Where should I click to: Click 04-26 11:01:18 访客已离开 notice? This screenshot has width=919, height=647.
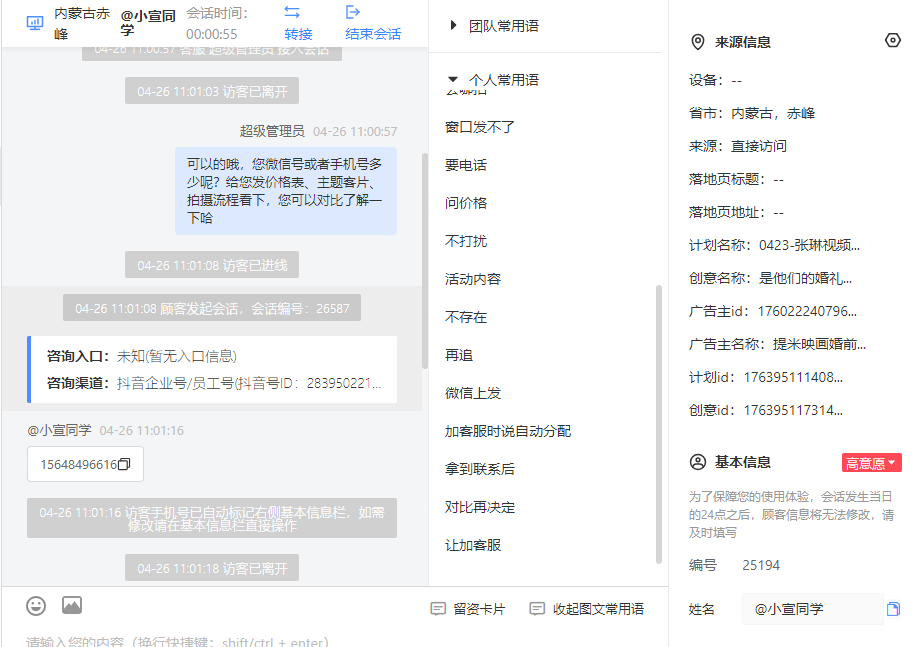(212, 568)
